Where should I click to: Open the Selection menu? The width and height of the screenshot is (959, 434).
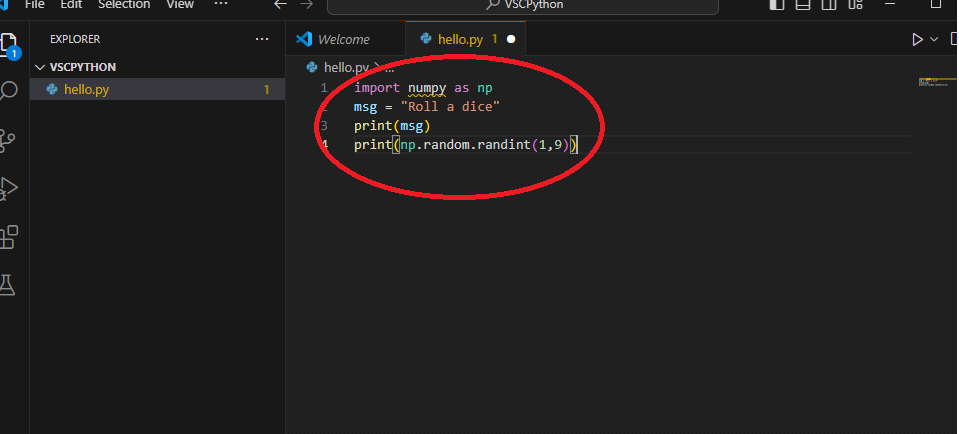[x=123, y=5]
